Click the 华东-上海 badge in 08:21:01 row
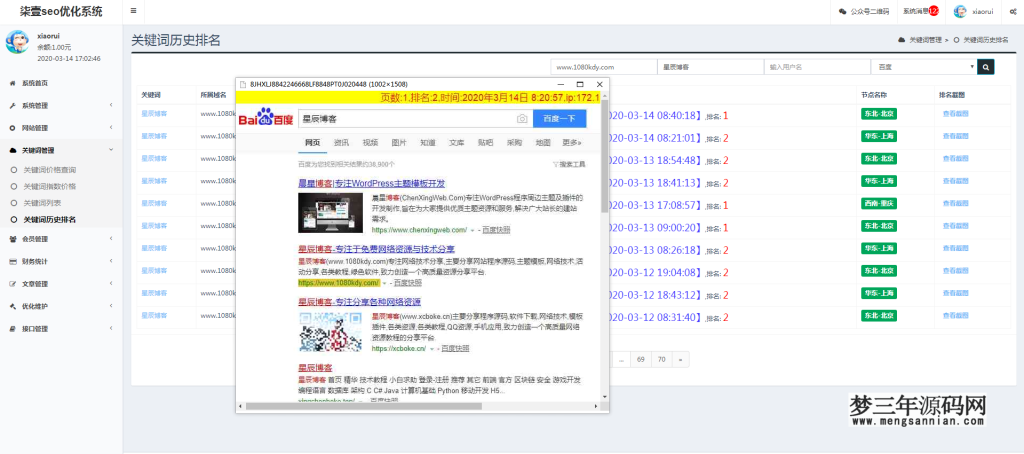This screenshot has width=1024, height=454. coord(878,137)
